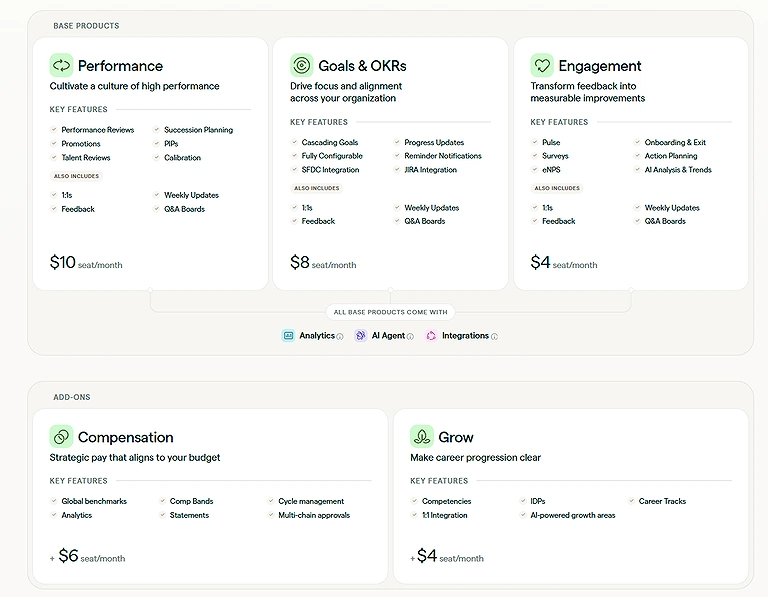Click the Performance product icon
The width and height of the screenshot is (768, 597).
[61, 65]
